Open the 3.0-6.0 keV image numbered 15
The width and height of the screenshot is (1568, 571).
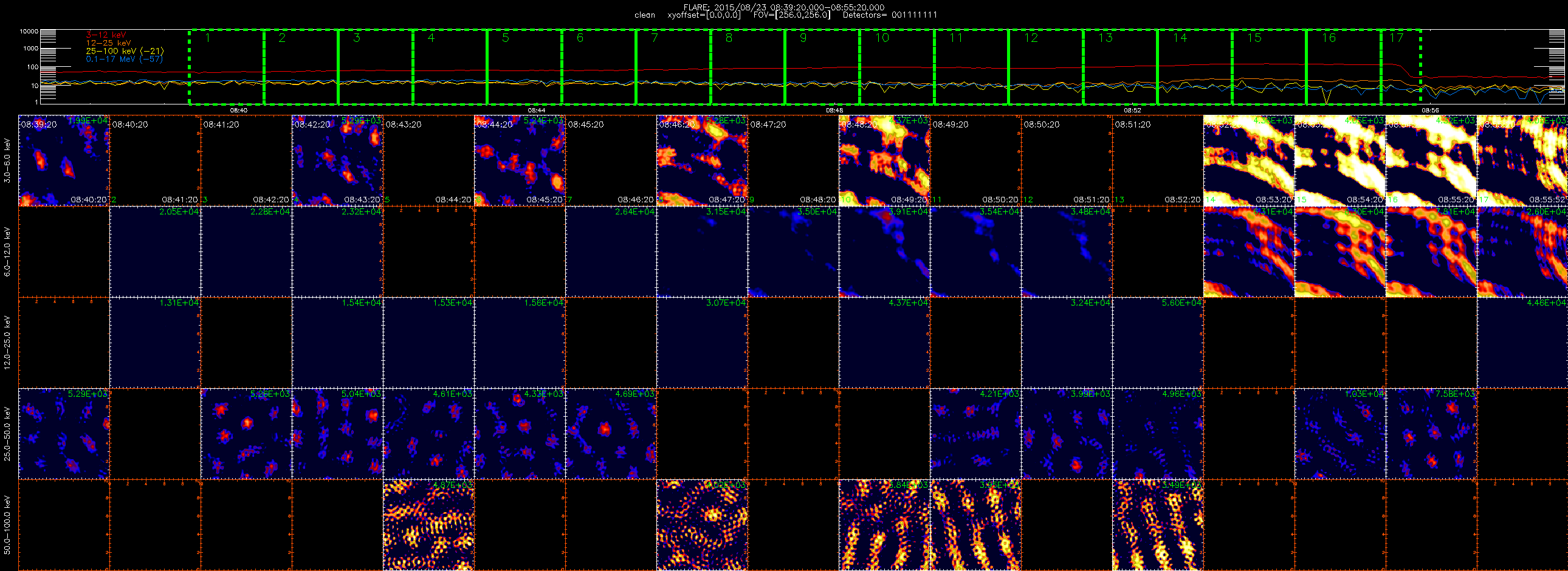click(1340, 160)
